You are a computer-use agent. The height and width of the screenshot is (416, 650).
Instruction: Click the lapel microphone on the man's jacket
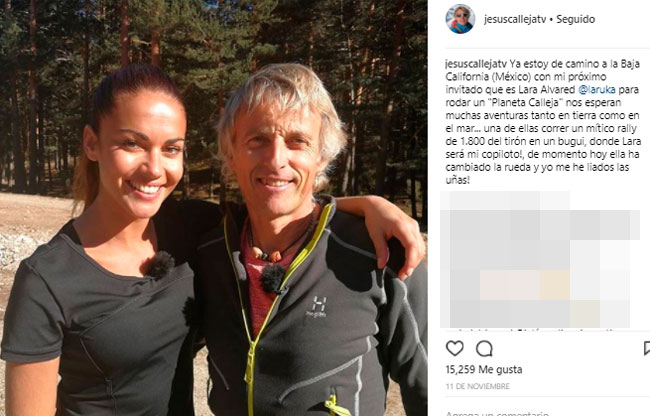click(x=273, y=279)
